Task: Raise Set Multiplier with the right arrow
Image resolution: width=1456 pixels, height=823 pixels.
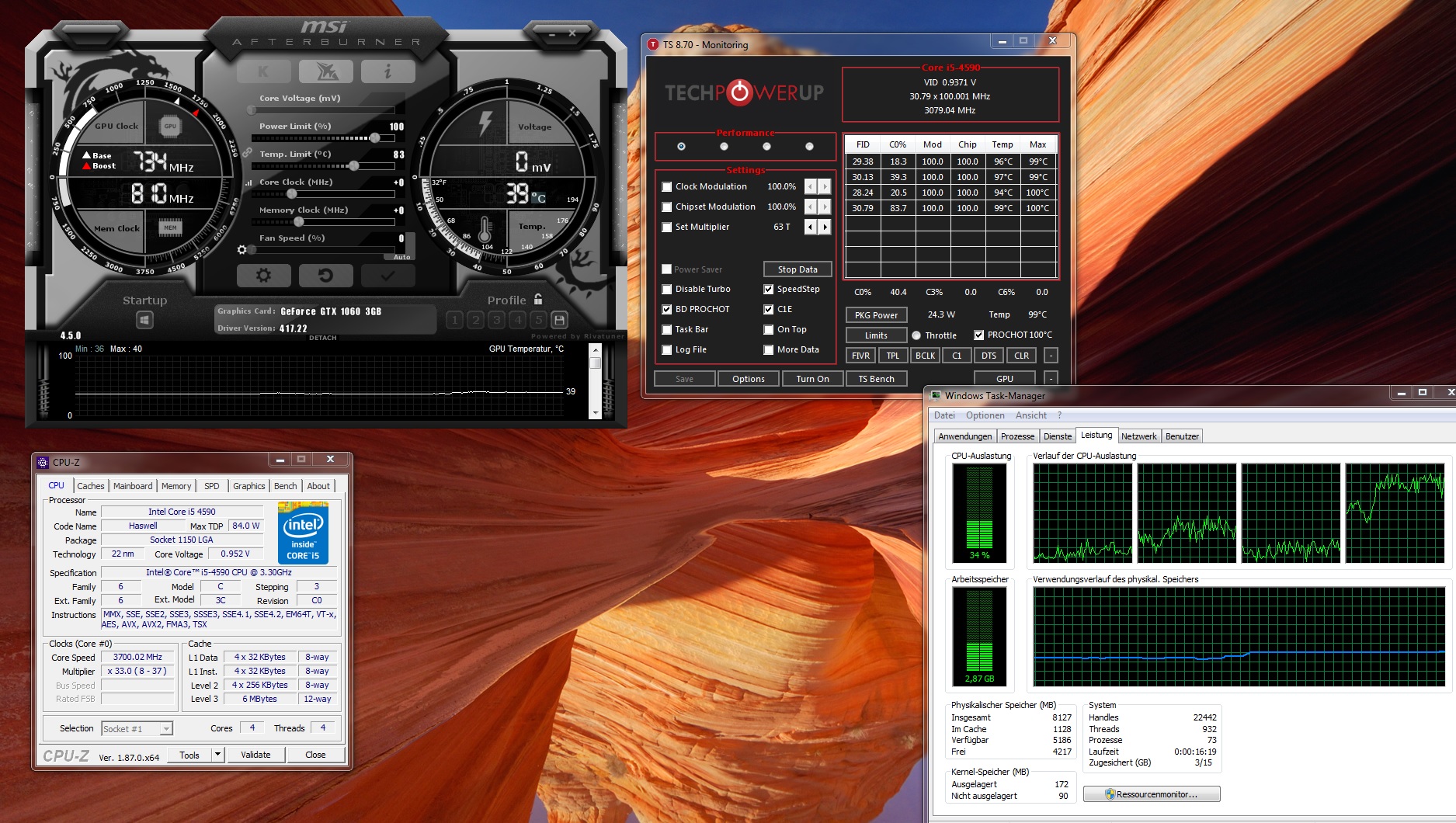Action: pyautogui.click(x=825, y=227)
